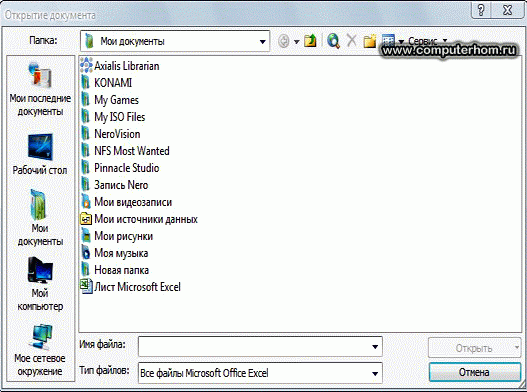527x392 pixels.
Task: Select Мои документы in places bar
Action: pyautogui.click(x=40, y=218)
